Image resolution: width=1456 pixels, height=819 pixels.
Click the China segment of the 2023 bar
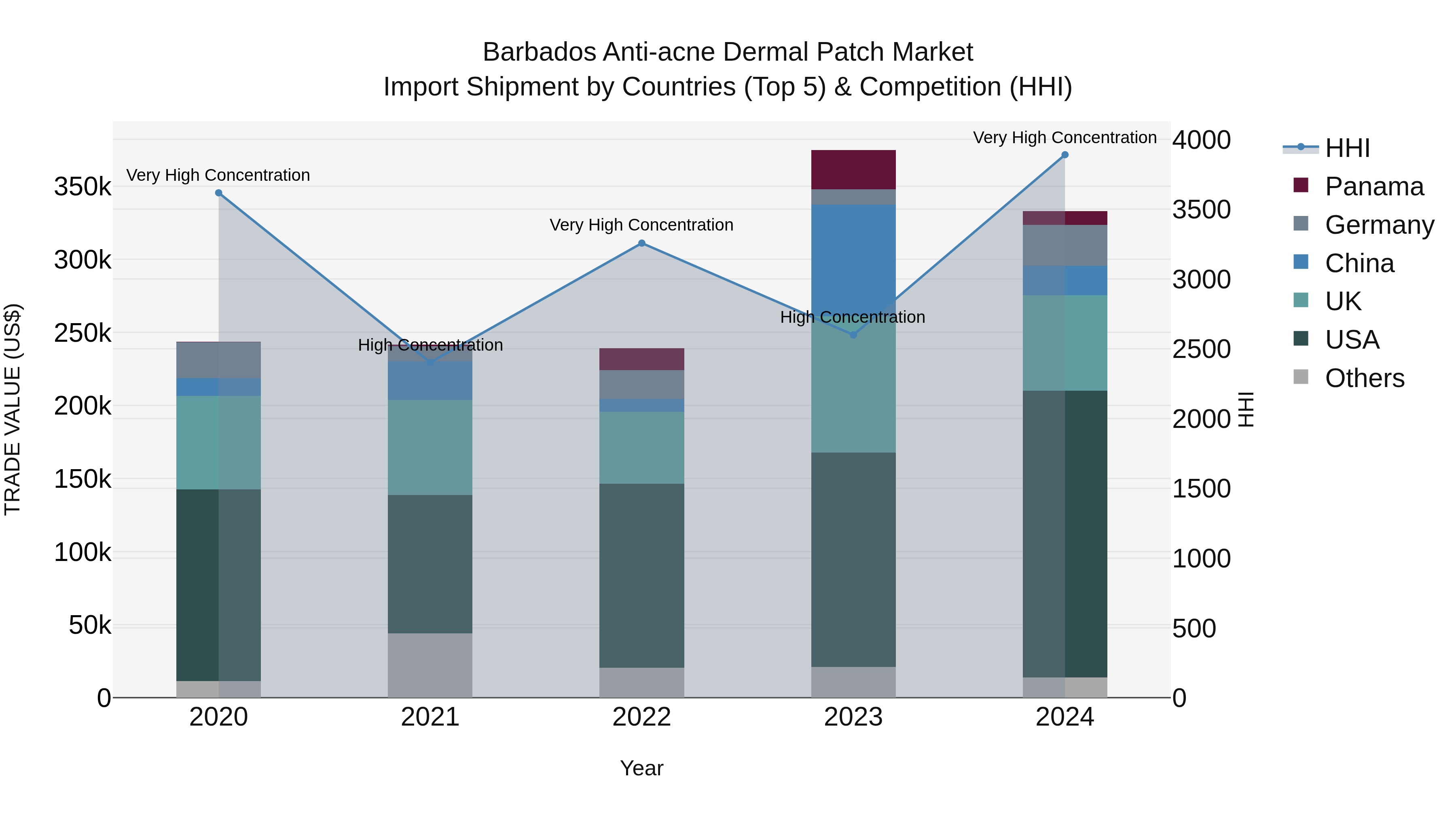pos(853,260)
